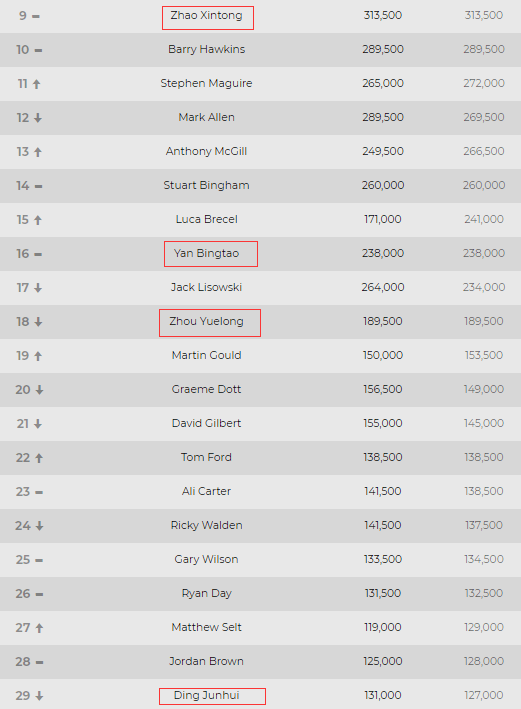Click the unchanged dash icon beside rank 9

click(x=36, y=16)
